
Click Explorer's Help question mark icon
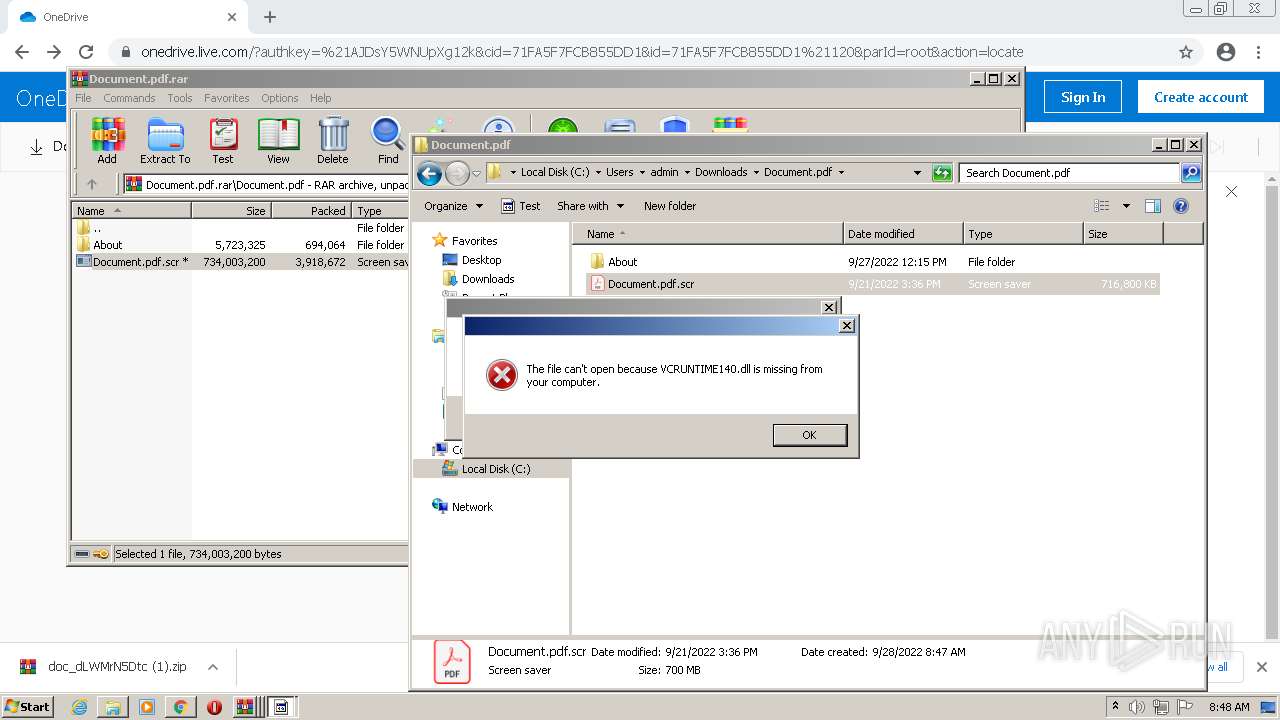click(1181, 206)
